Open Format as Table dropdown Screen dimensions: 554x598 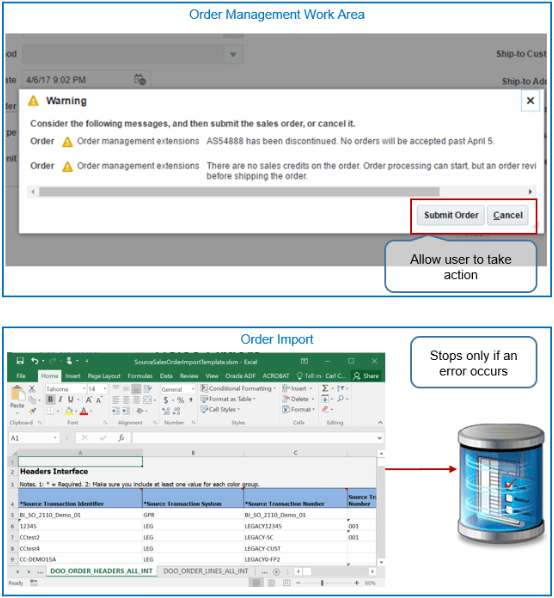click(x=228, y=399)
